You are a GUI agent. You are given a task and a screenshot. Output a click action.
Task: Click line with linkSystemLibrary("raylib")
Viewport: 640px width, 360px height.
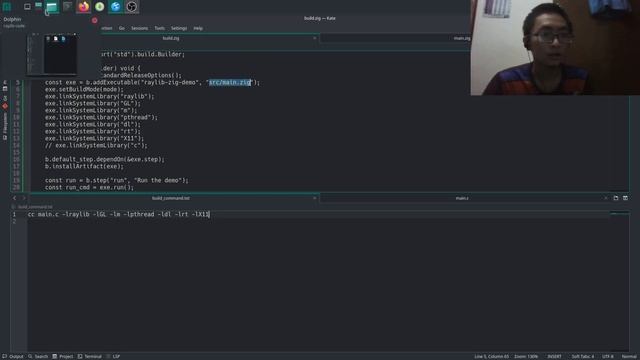[100, 96]
